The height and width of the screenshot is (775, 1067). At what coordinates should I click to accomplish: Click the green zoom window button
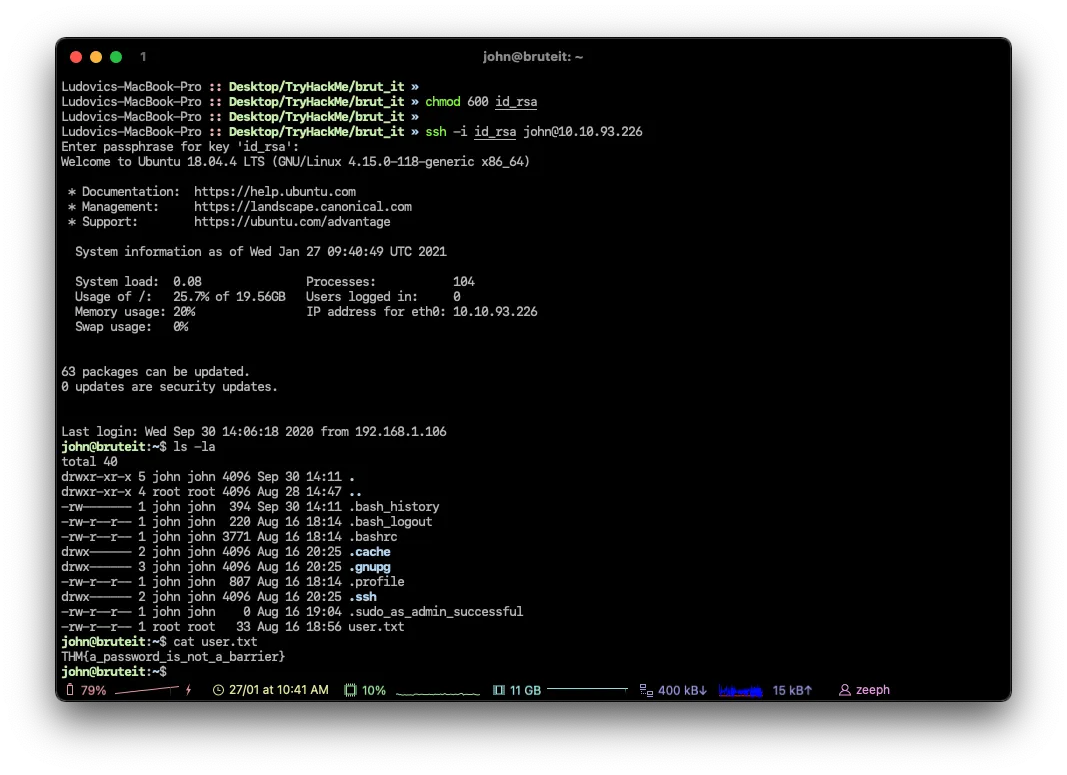tap(116, 57)
